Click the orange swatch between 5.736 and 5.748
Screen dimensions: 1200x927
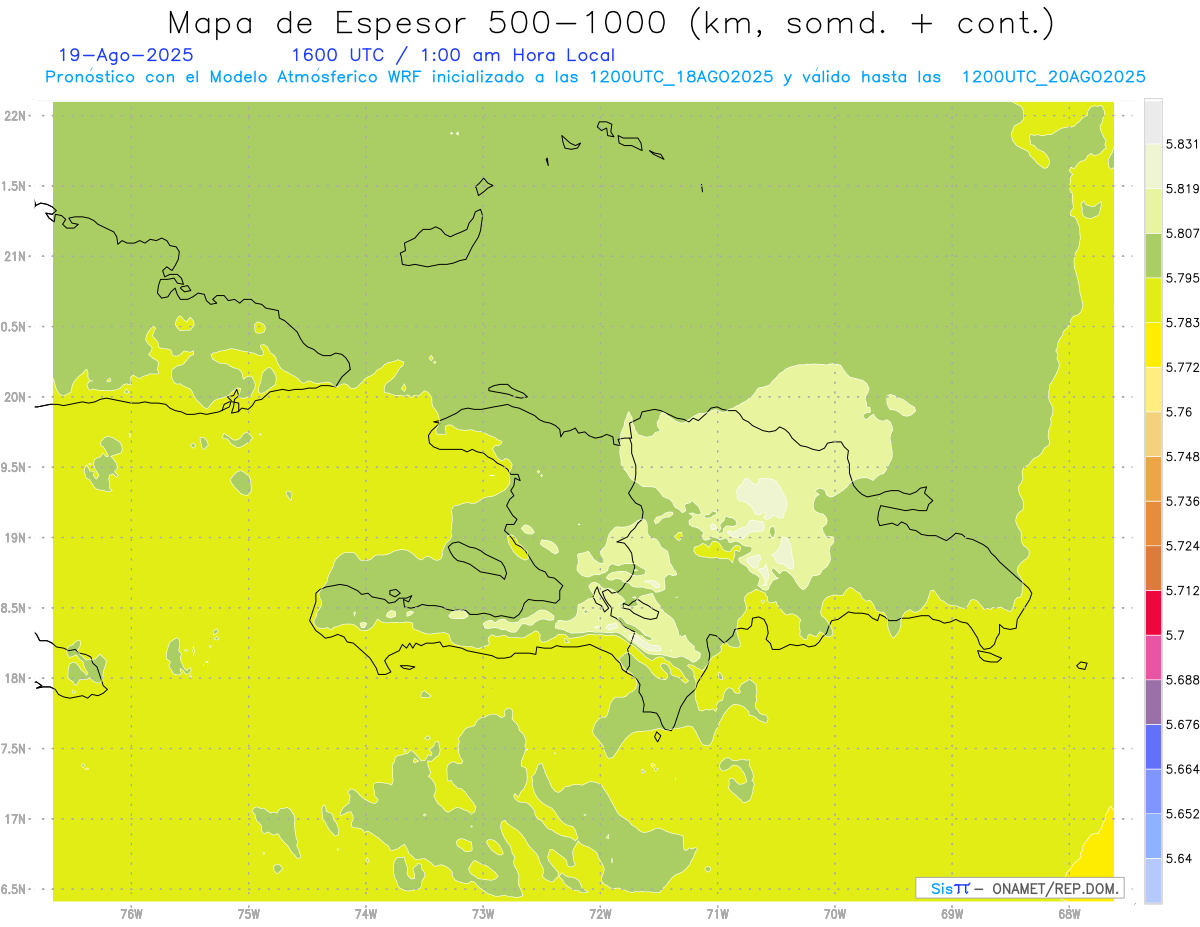tap(1153, 479)
